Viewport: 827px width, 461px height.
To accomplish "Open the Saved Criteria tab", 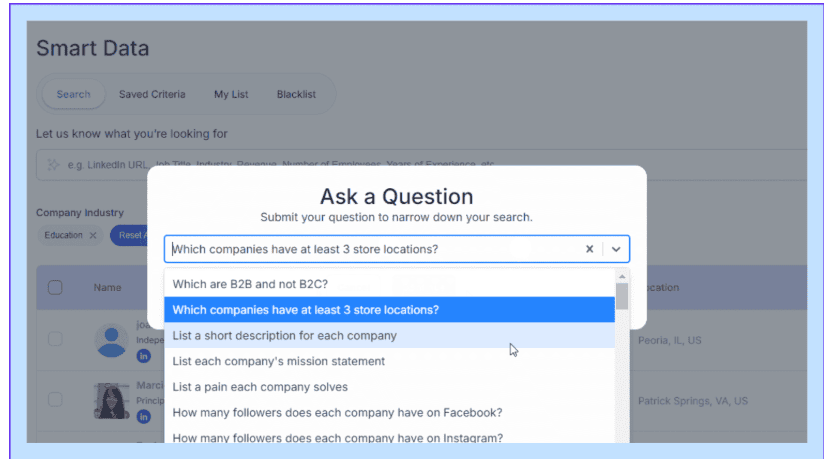I will click(152, 94).
